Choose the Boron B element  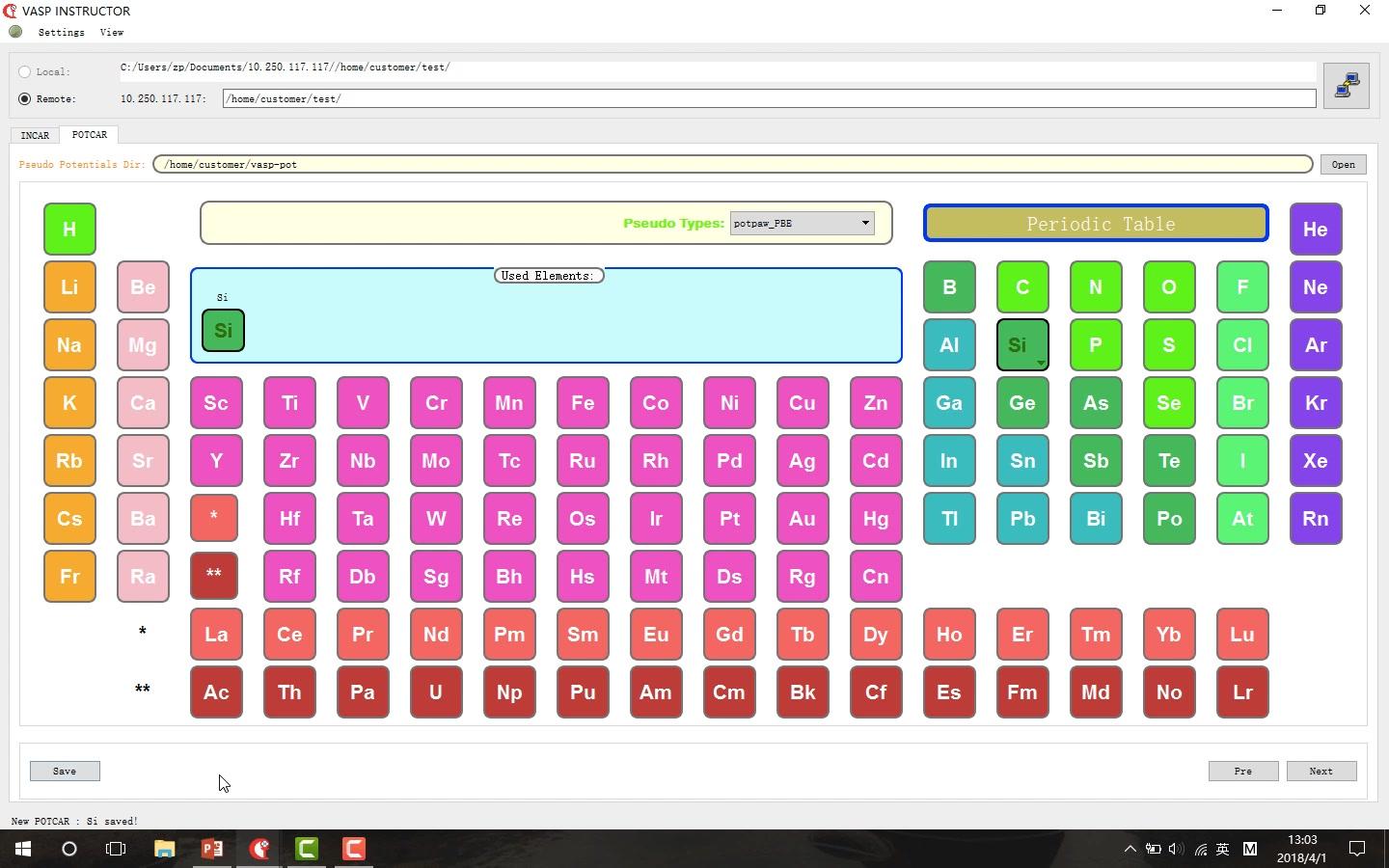(949, 287)
